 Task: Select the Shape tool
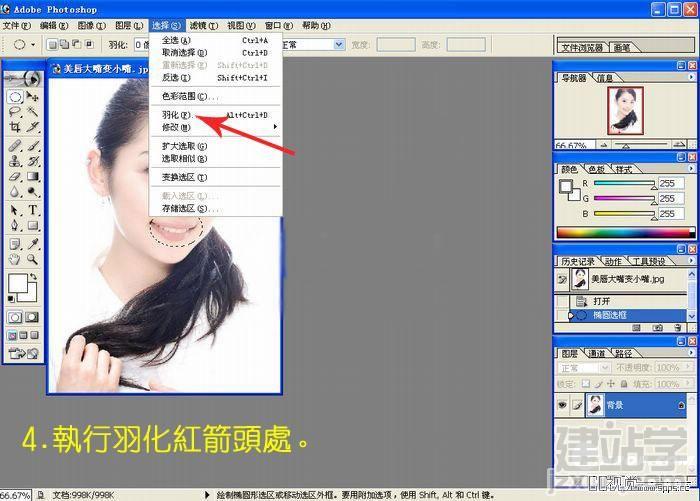click(x=32, y=225)
